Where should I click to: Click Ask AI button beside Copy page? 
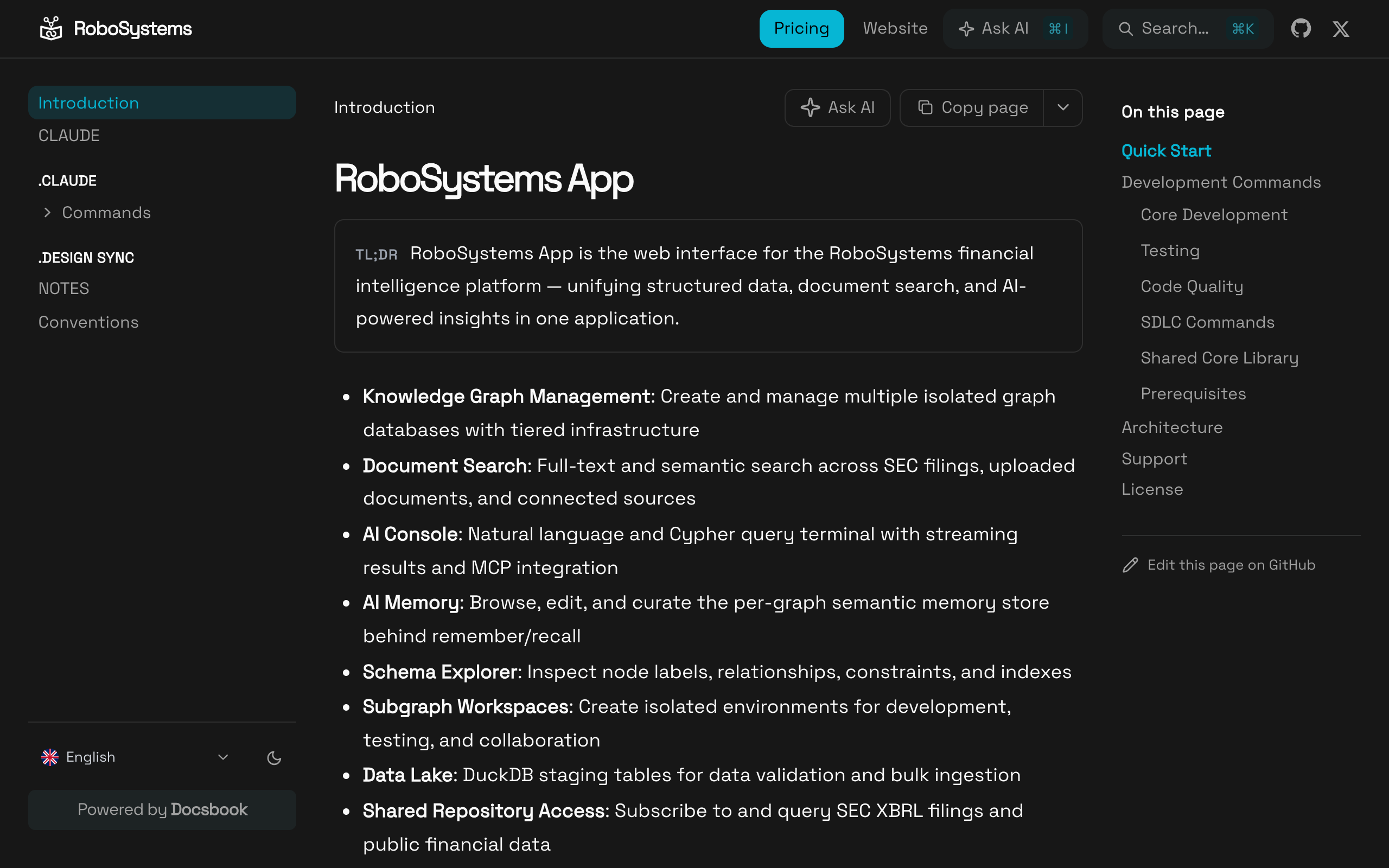click(x=837, y=107)
